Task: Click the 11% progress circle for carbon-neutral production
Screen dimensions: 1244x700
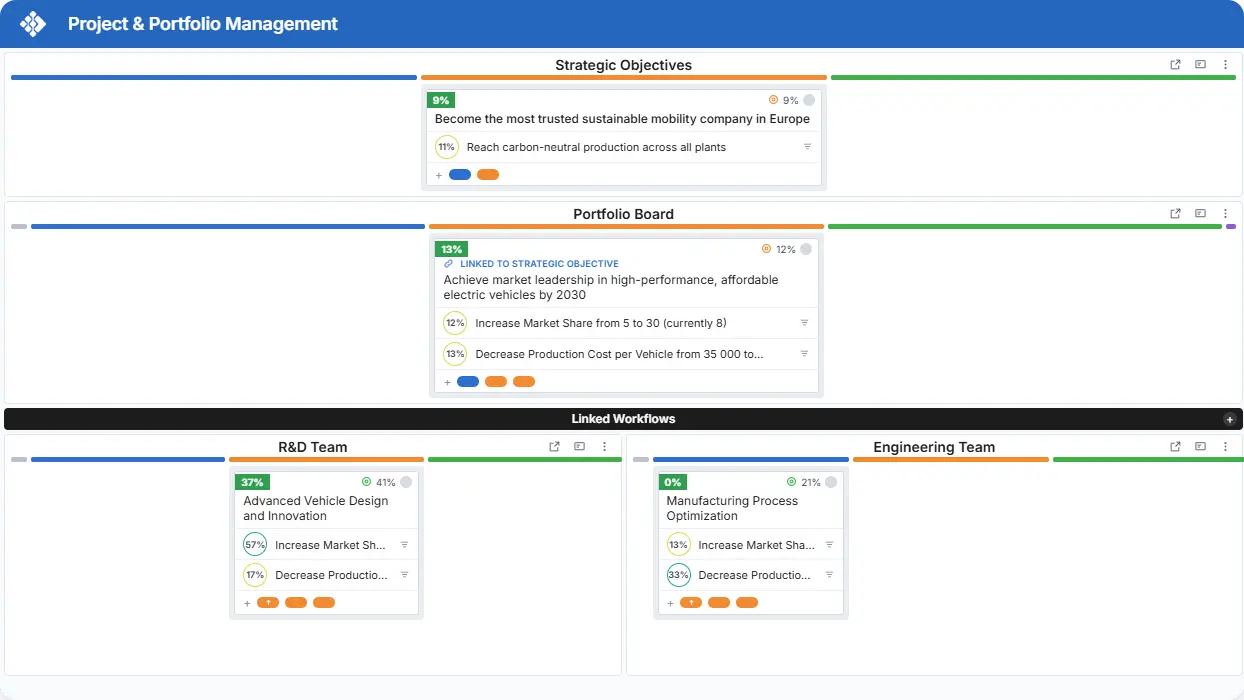Action: pos(447,147)
